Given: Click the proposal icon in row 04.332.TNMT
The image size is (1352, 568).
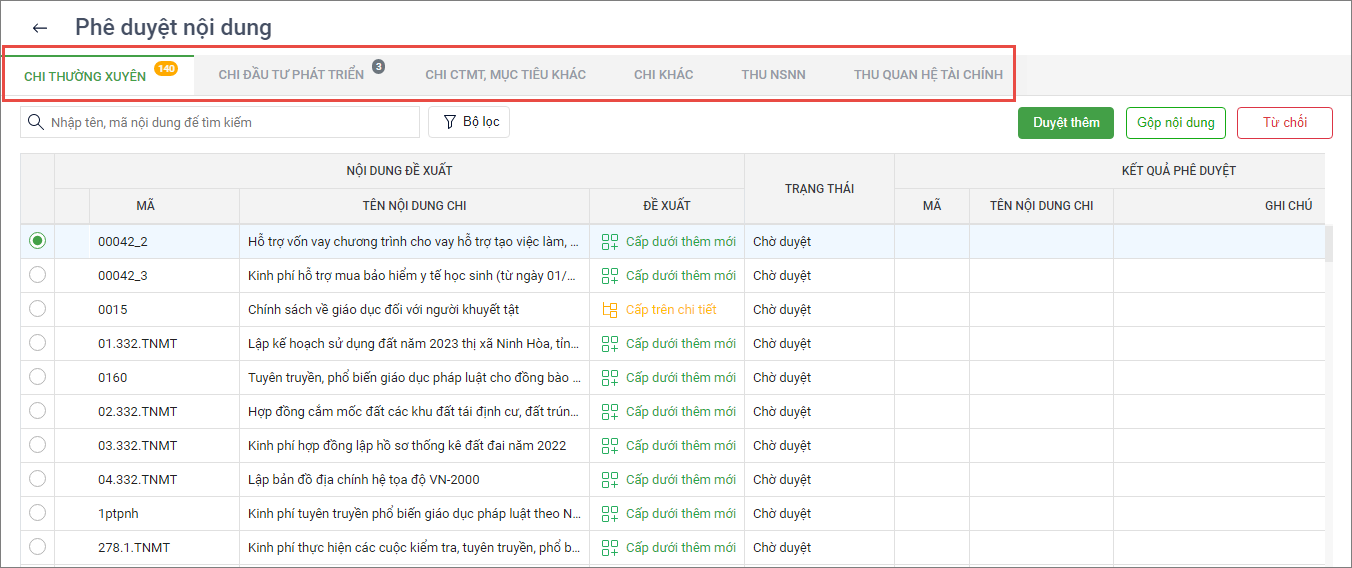Looking at the screenshot, I should coord(610,480).
